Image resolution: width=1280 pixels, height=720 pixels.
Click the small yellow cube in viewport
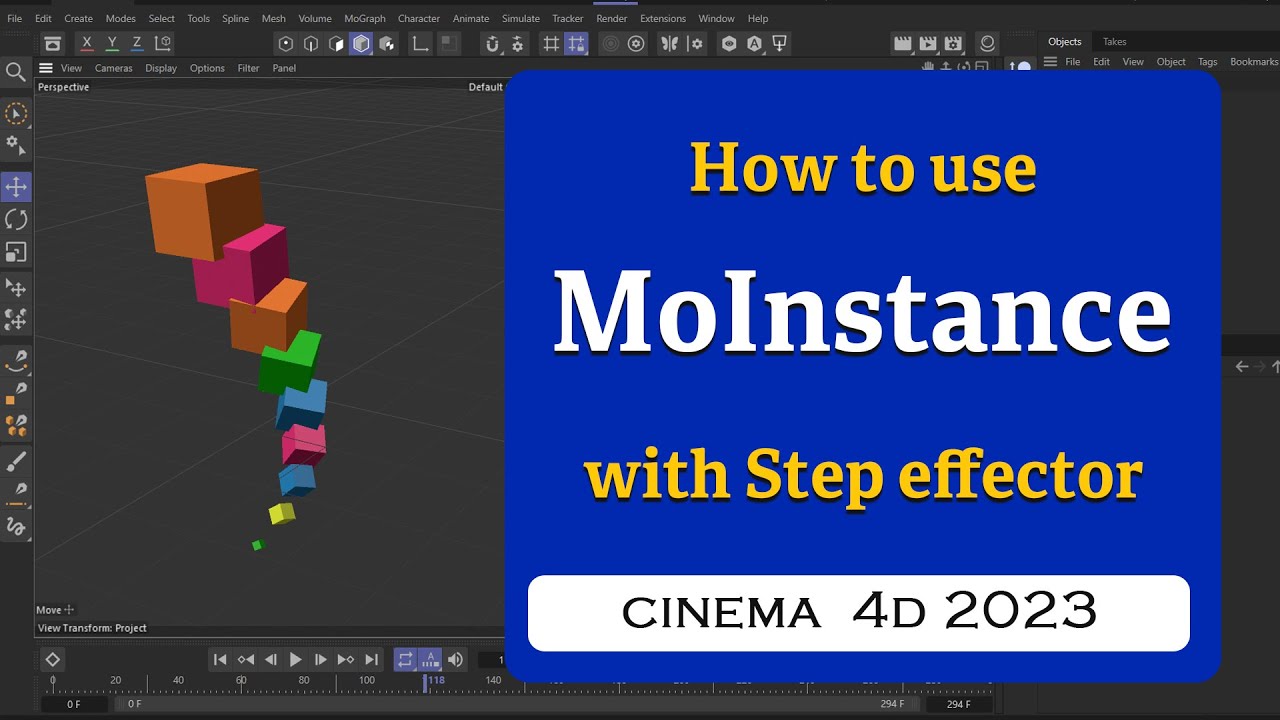(281, 513)
